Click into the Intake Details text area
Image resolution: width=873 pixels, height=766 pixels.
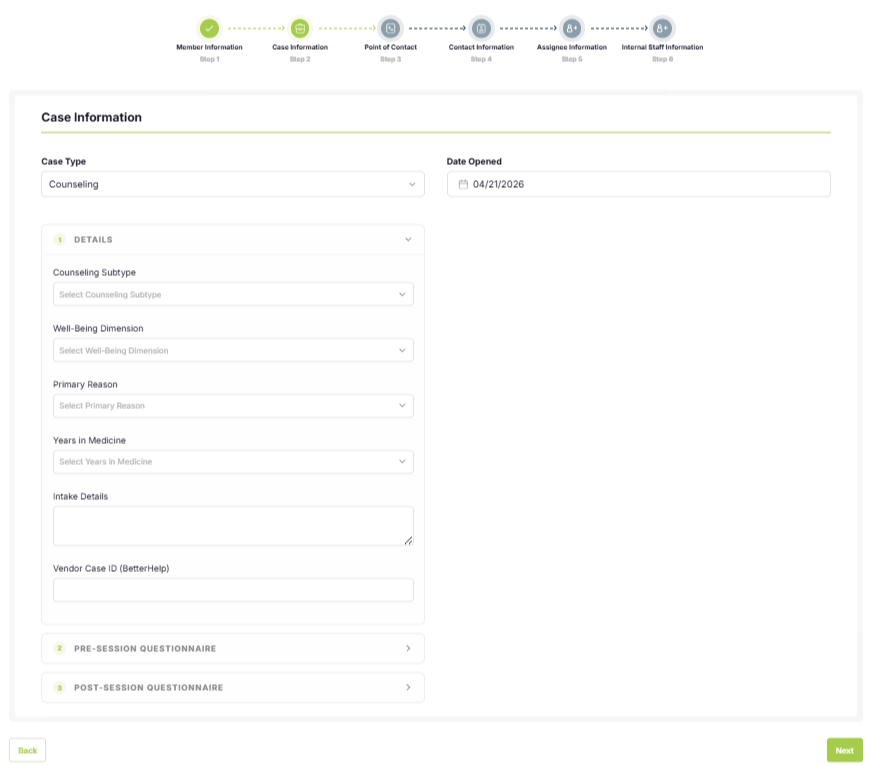(x=233, y=526)
